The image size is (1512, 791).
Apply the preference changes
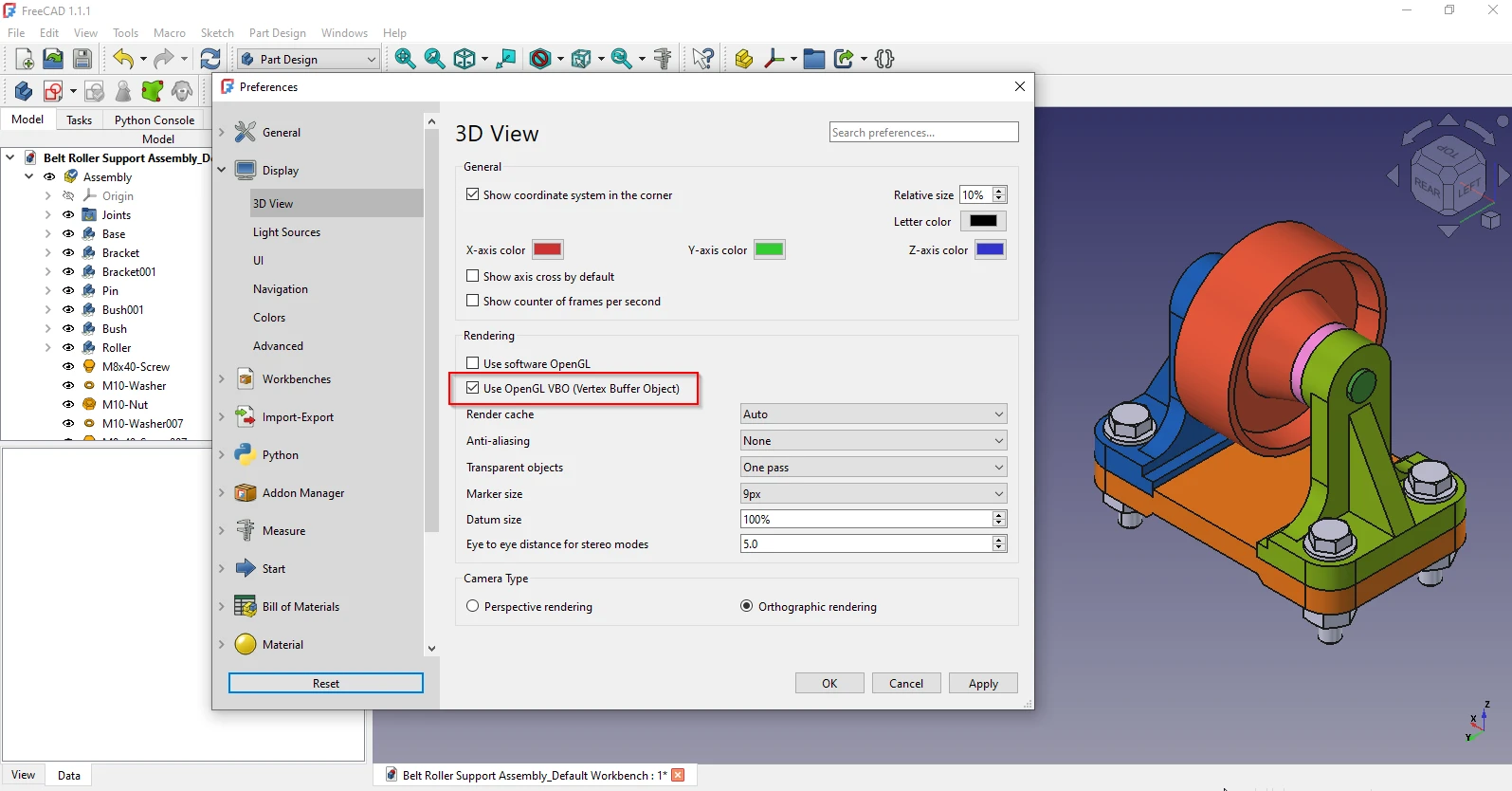click(x=983, y=683)
